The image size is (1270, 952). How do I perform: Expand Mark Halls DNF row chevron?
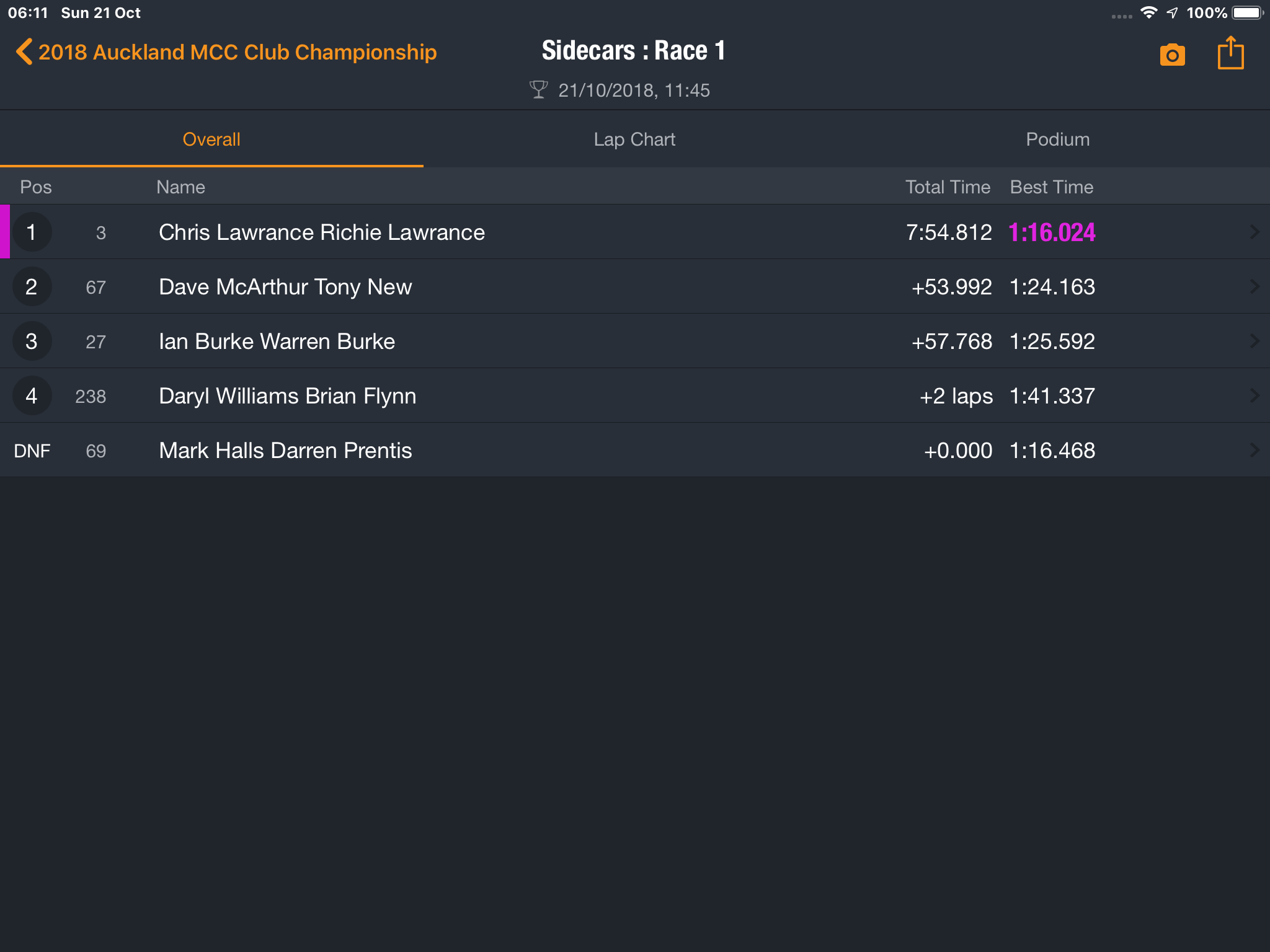pyautogui.click(x=1254, y=450)
